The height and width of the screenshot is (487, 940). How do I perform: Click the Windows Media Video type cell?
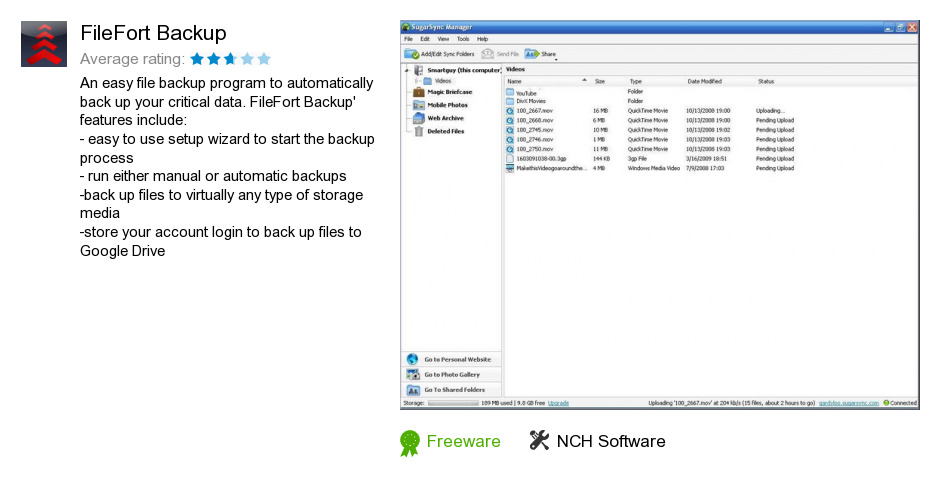[653, 169]
